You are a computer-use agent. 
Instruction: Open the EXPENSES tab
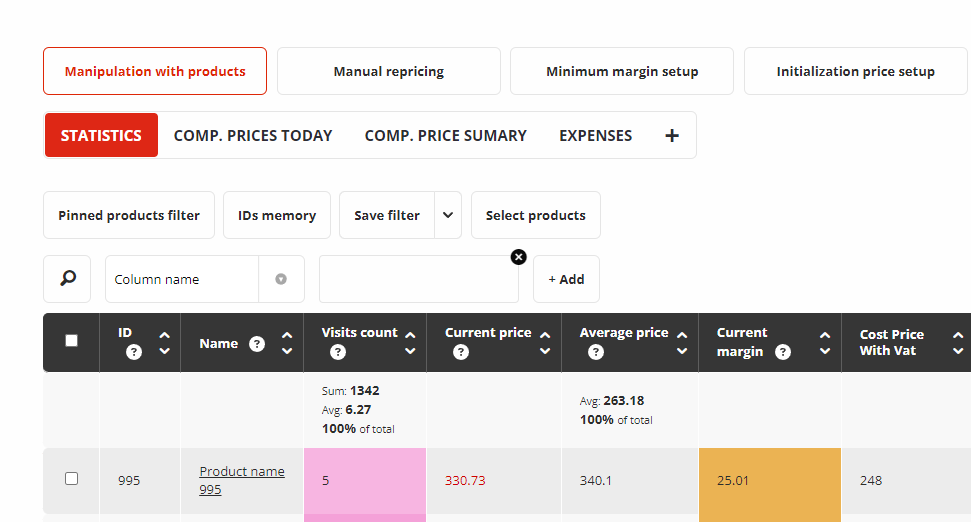[595, 136]
